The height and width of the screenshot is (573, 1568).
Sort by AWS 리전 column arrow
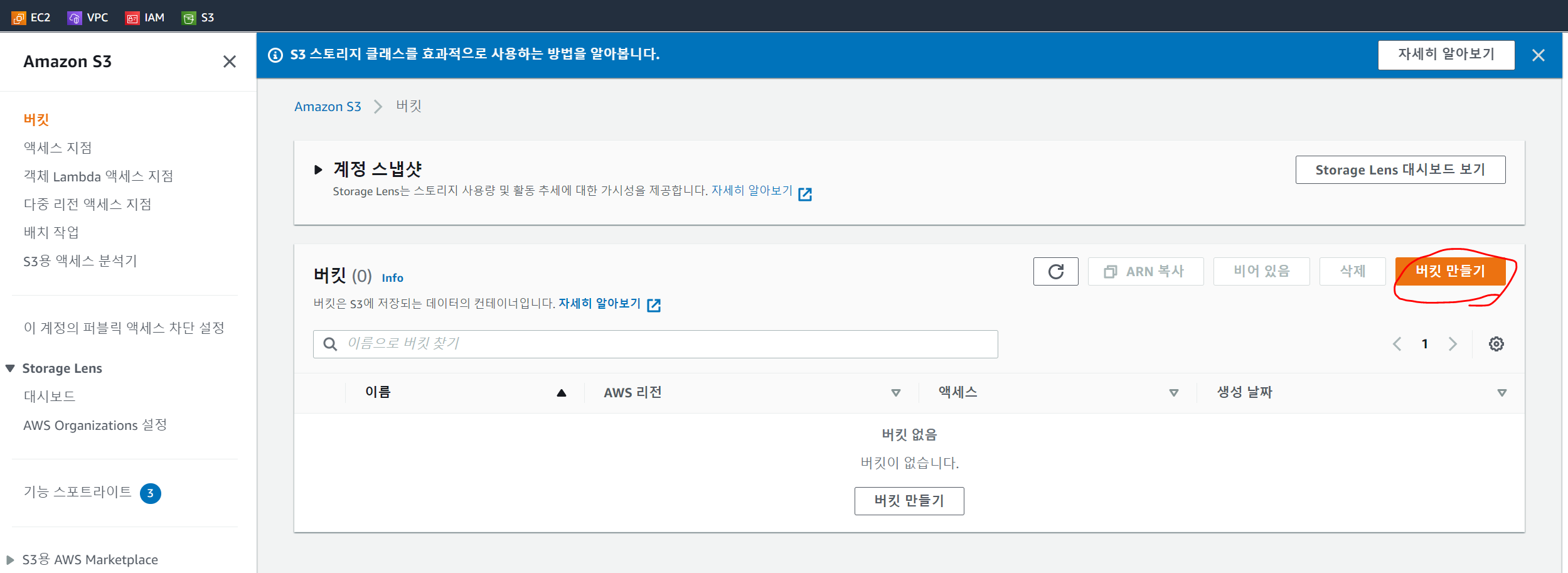(x=896, y=393)
